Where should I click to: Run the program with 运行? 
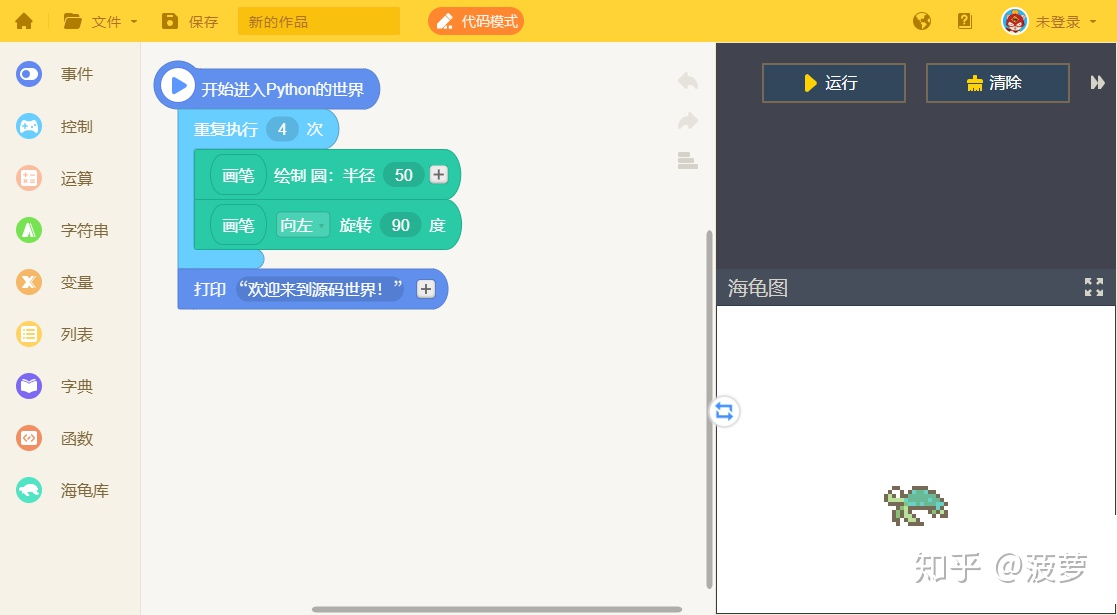click(833, 83)
